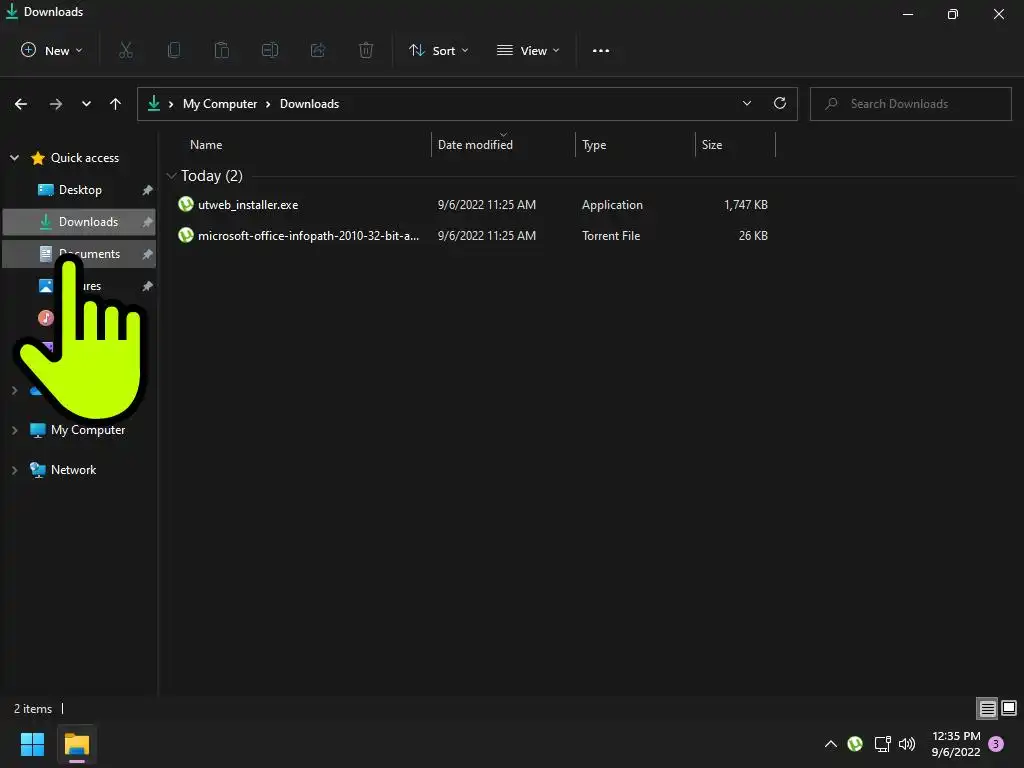Click the Delete trash can icon
Screen dimensions: 1024x768
(x=366, y=50)
